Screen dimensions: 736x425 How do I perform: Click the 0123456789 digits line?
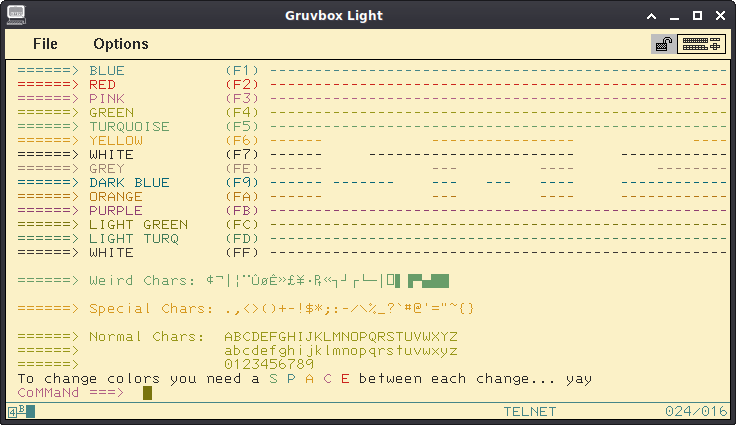click(x=269, y=364)
